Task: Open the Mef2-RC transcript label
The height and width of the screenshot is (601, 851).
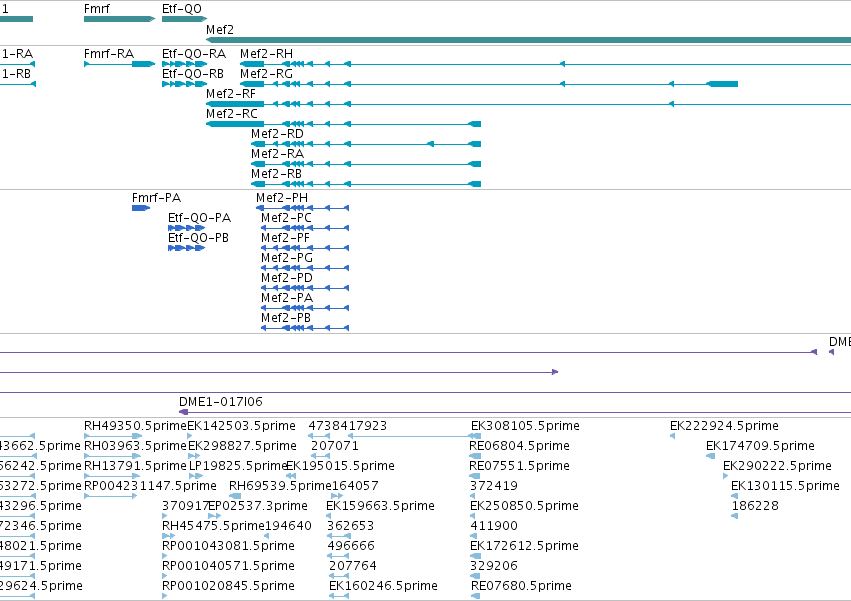Action: point(232,114)
